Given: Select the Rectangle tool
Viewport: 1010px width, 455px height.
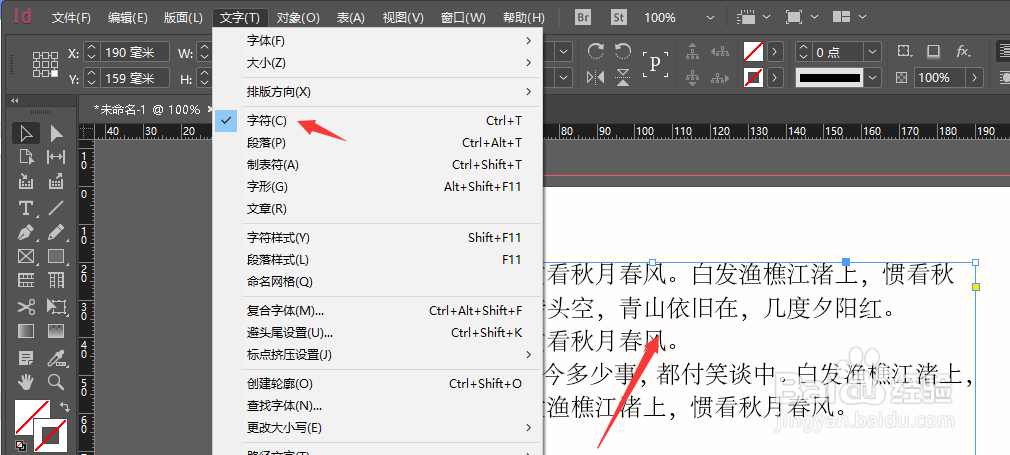Looking at the screenshot, I should pos(57,257).
